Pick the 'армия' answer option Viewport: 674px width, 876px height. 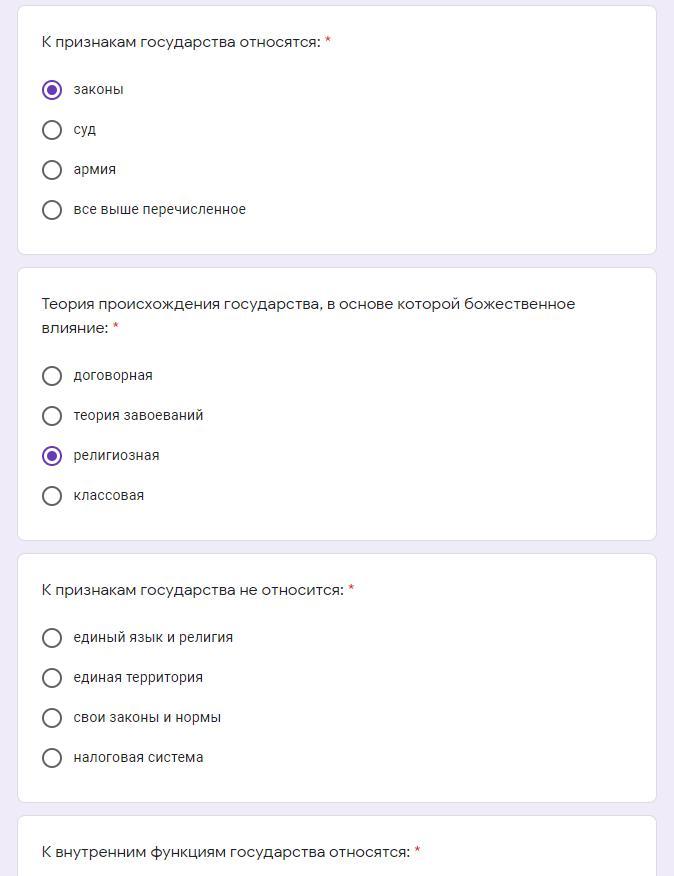52,170
